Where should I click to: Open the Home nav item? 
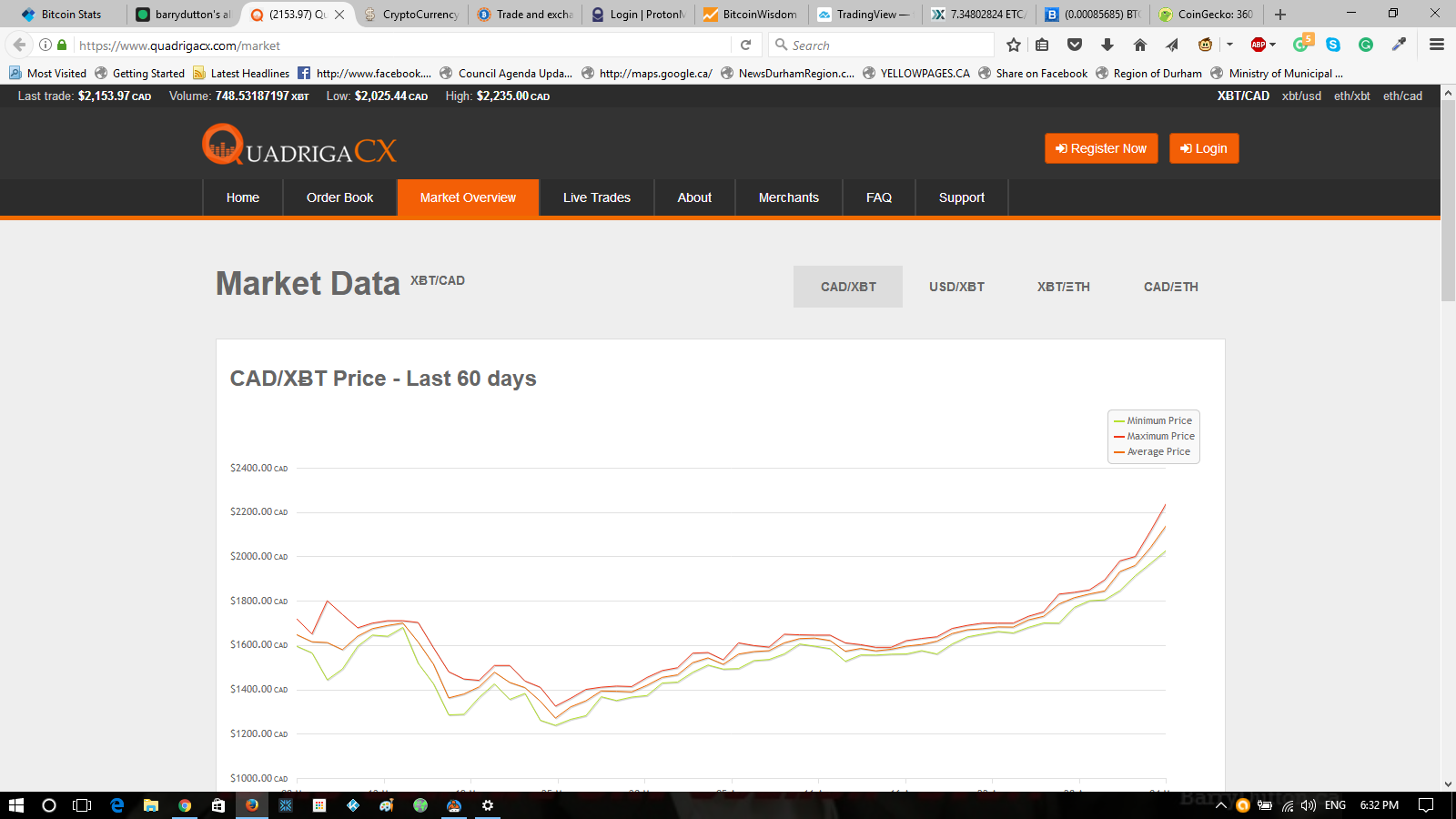243,197
